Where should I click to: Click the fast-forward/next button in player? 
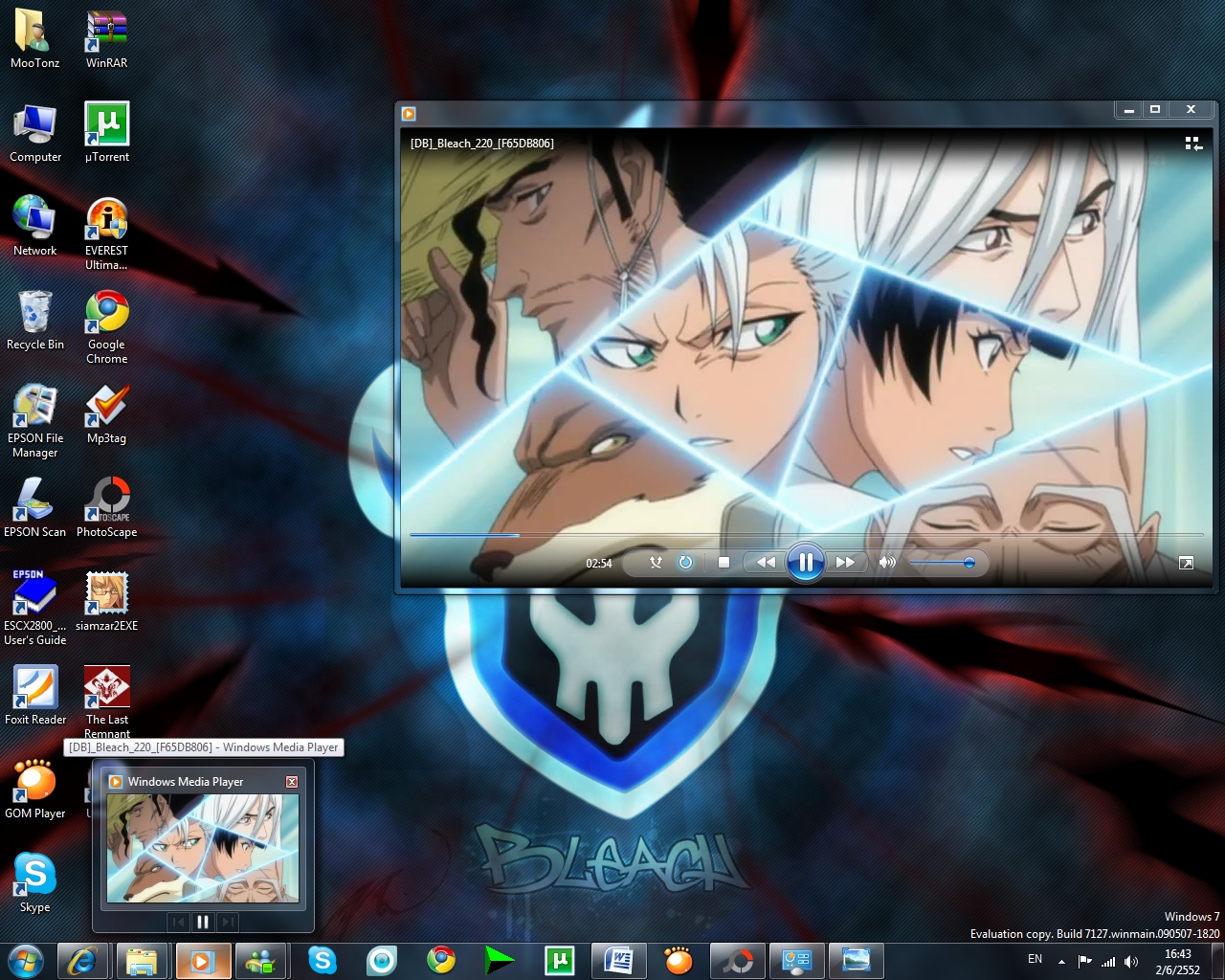[845, 563]
